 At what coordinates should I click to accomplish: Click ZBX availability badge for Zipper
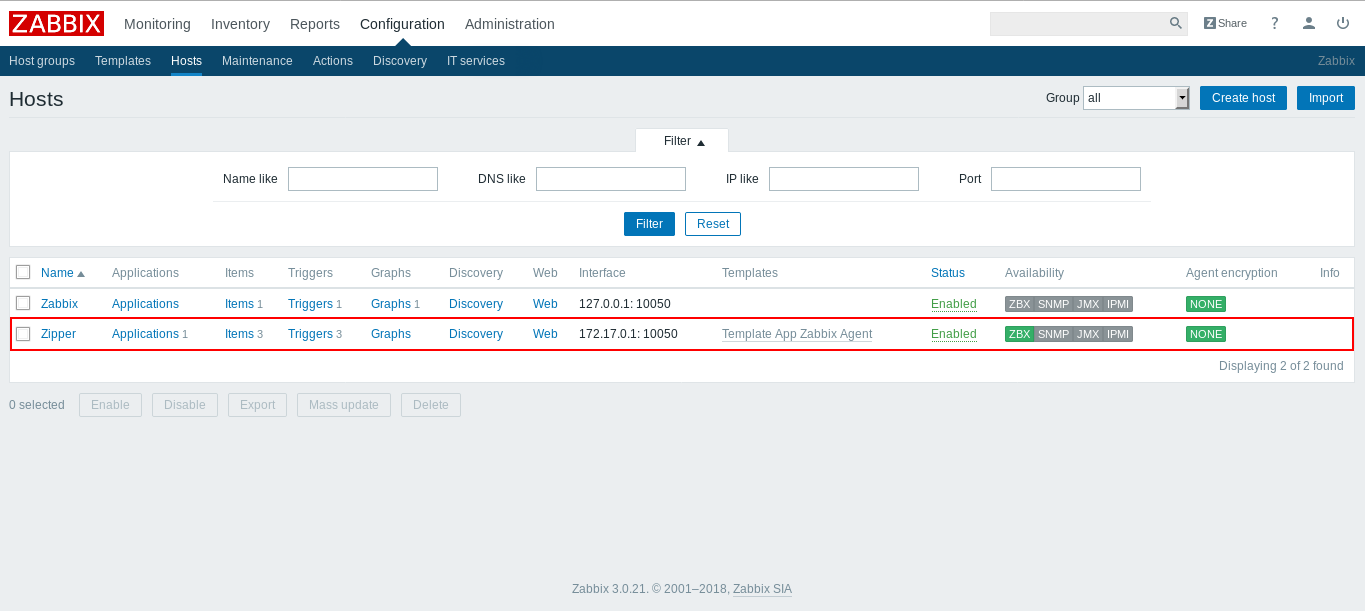point(1019,334)
